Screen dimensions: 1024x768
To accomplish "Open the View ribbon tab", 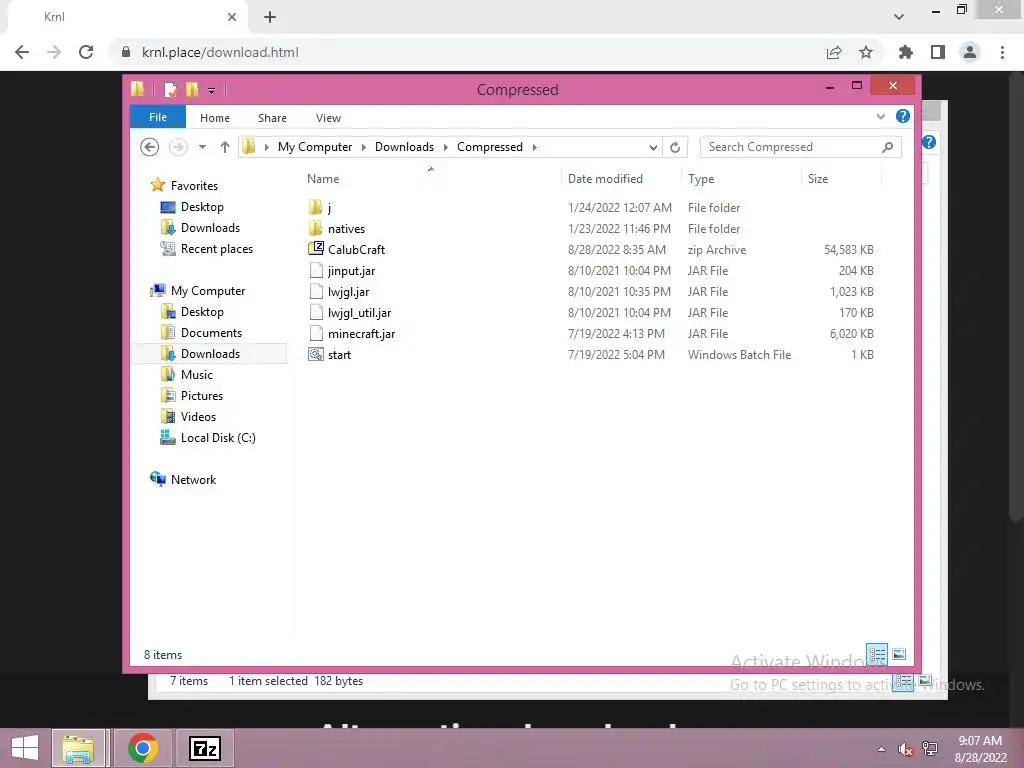I will pos(328,118).
